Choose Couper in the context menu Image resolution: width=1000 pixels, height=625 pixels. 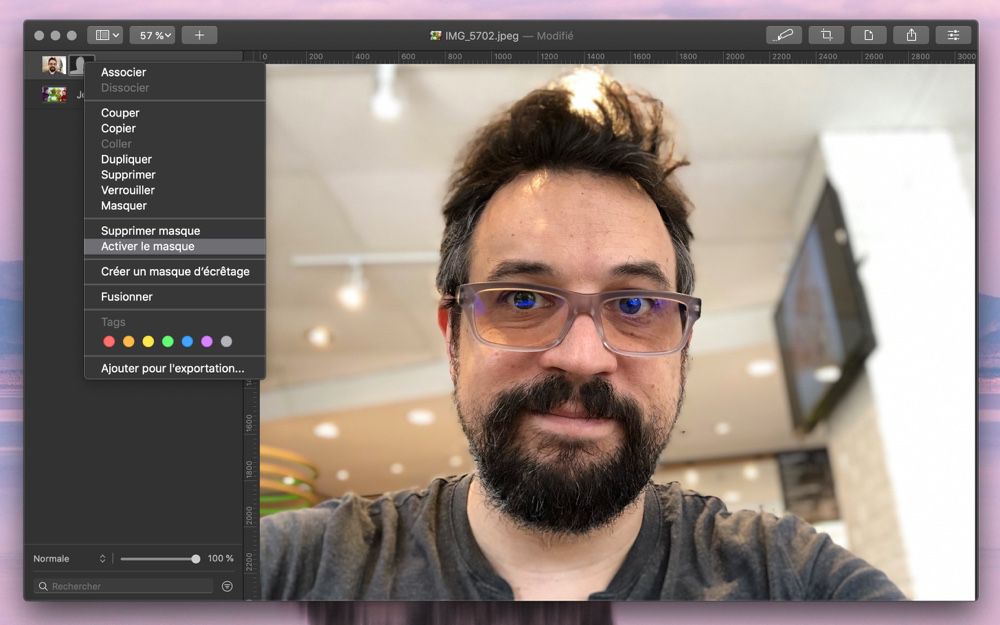coord(175,113)
